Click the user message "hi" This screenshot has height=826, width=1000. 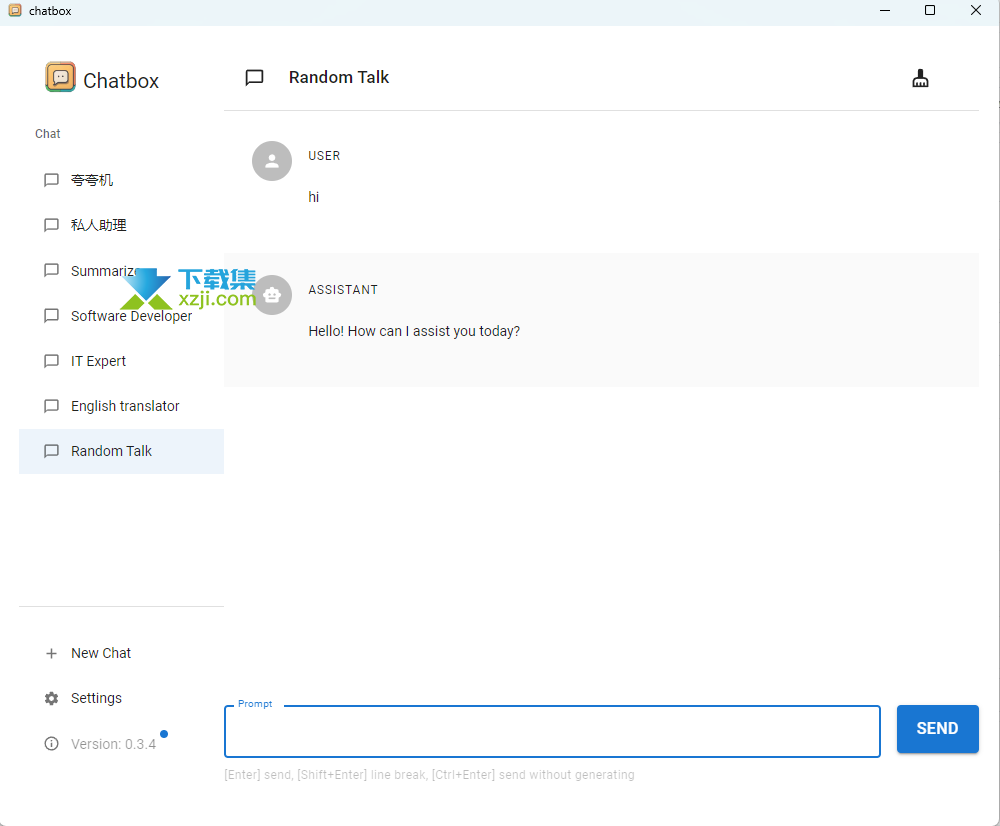pyautogui.click(x=313, y=197)
